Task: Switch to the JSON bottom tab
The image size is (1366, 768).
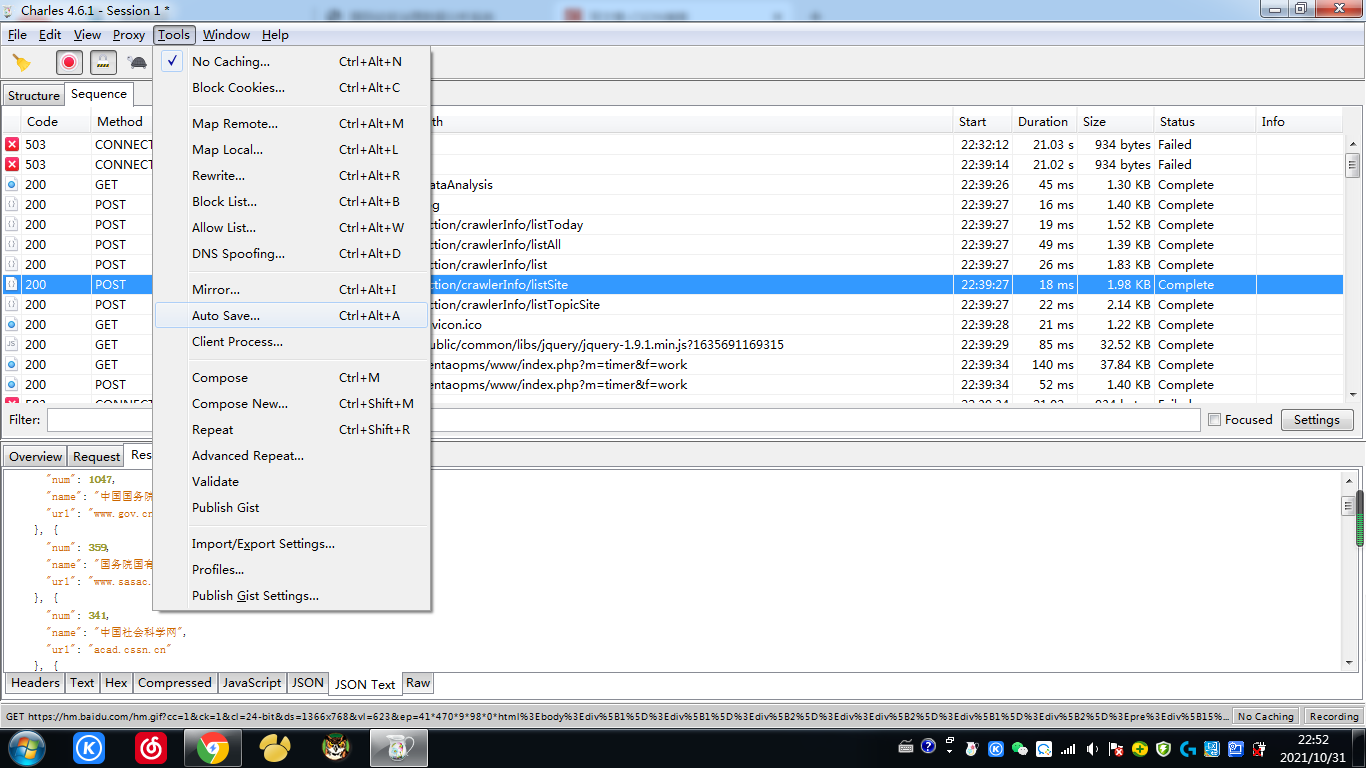Action: click(308, 683)
